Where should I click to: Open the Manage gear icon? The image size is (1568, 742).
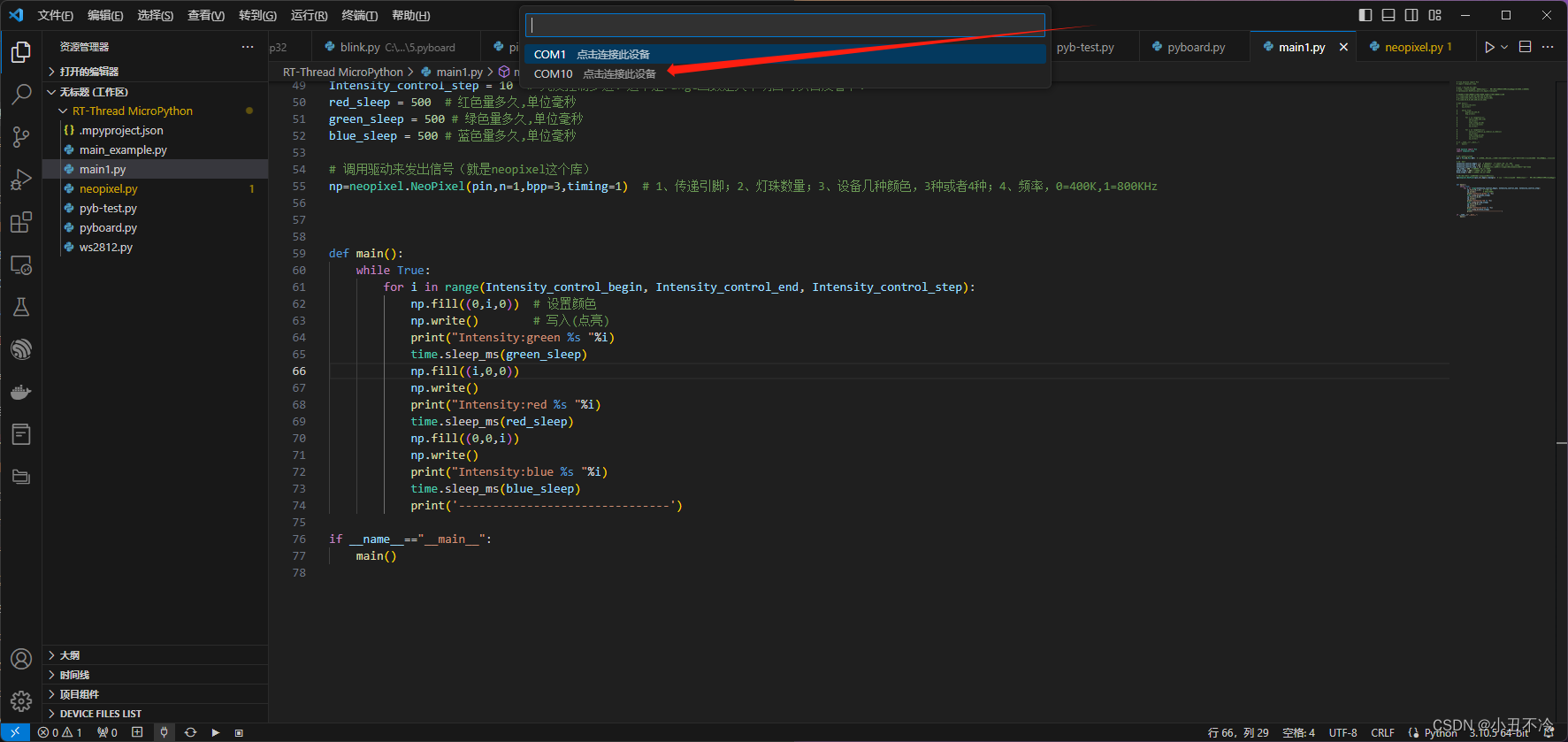coord(21,702)
